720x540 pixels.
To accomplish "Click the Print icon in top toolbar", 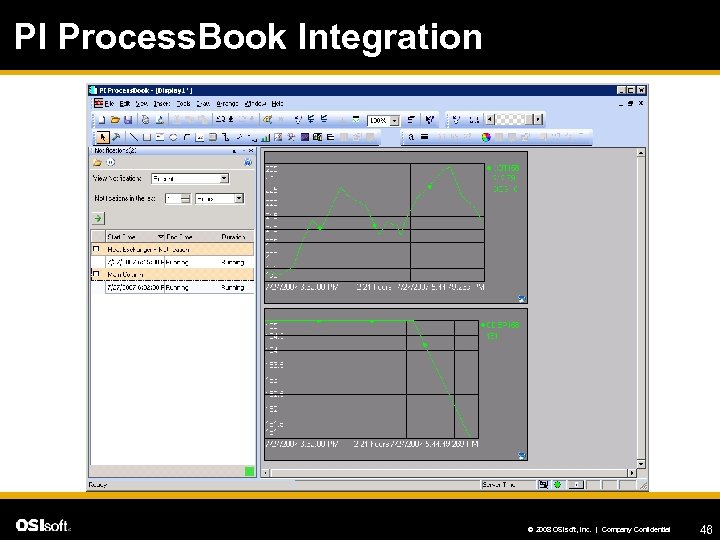I will click(x=146, y=120).
